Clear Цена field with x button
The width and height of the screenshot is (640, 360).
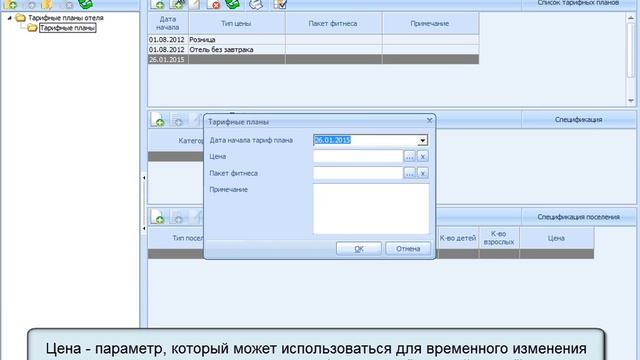(422, 156)
